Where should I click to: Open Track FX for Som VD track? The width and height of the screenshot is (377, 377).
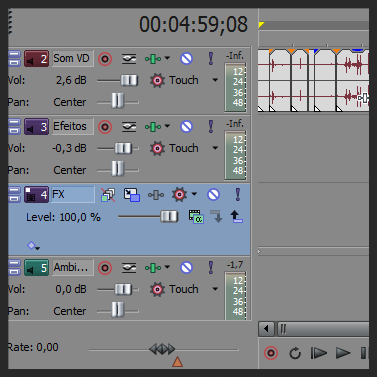click(153, 59)
